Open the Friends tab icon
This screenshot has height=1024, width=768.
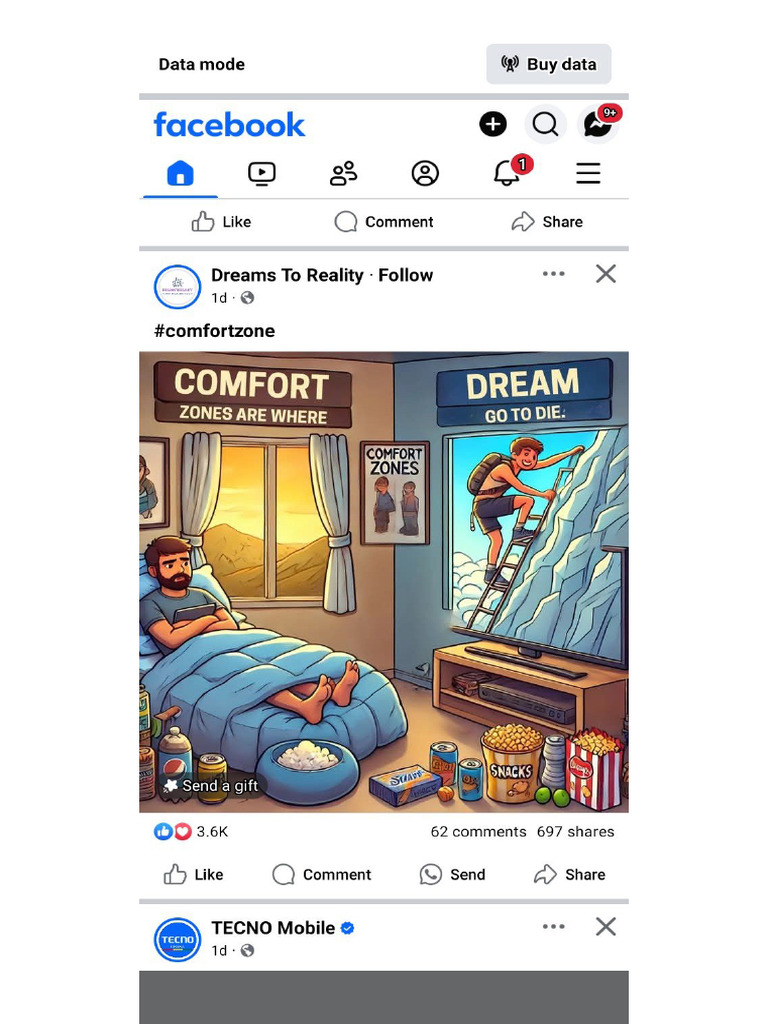tap(344, 173)
